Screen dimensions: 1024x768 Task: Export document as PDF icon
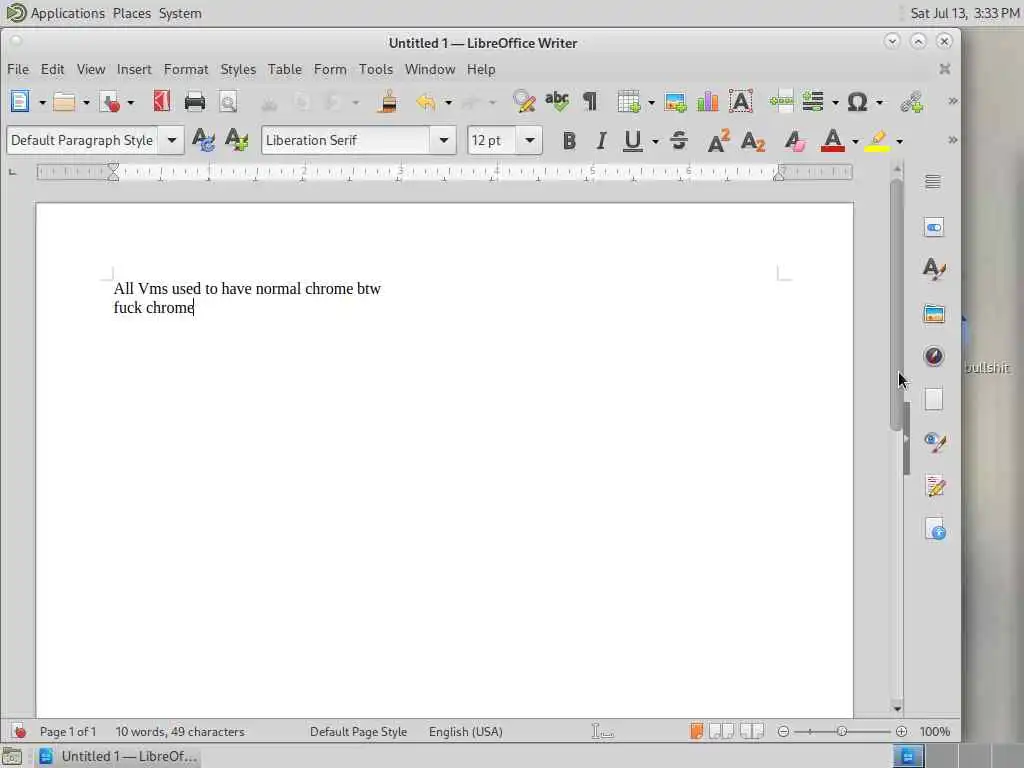click(x=161, y=101)
